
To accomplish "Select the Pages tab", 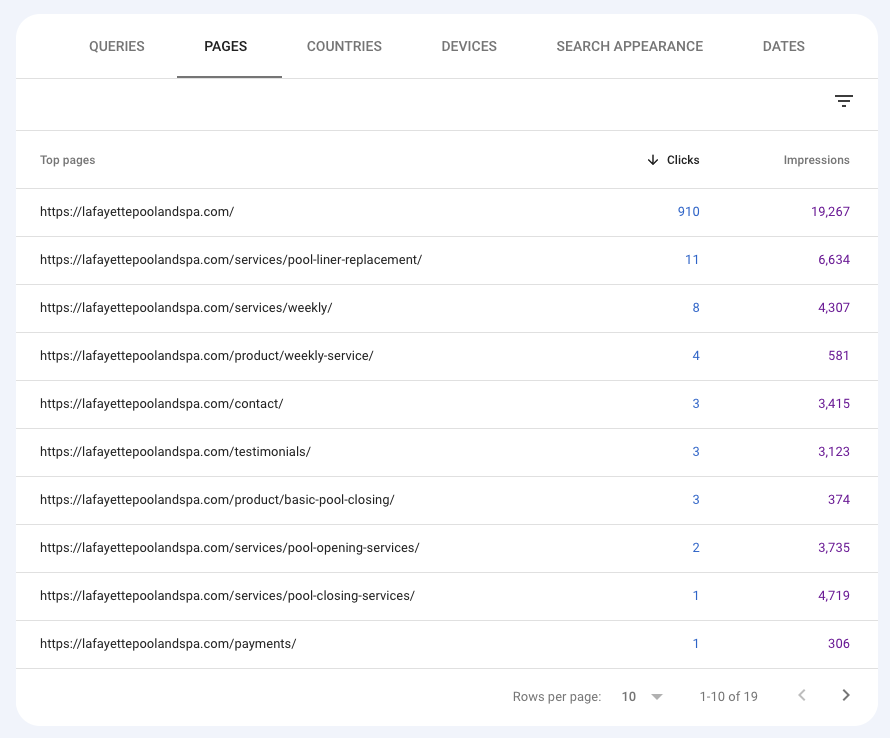I will point(226,47).
